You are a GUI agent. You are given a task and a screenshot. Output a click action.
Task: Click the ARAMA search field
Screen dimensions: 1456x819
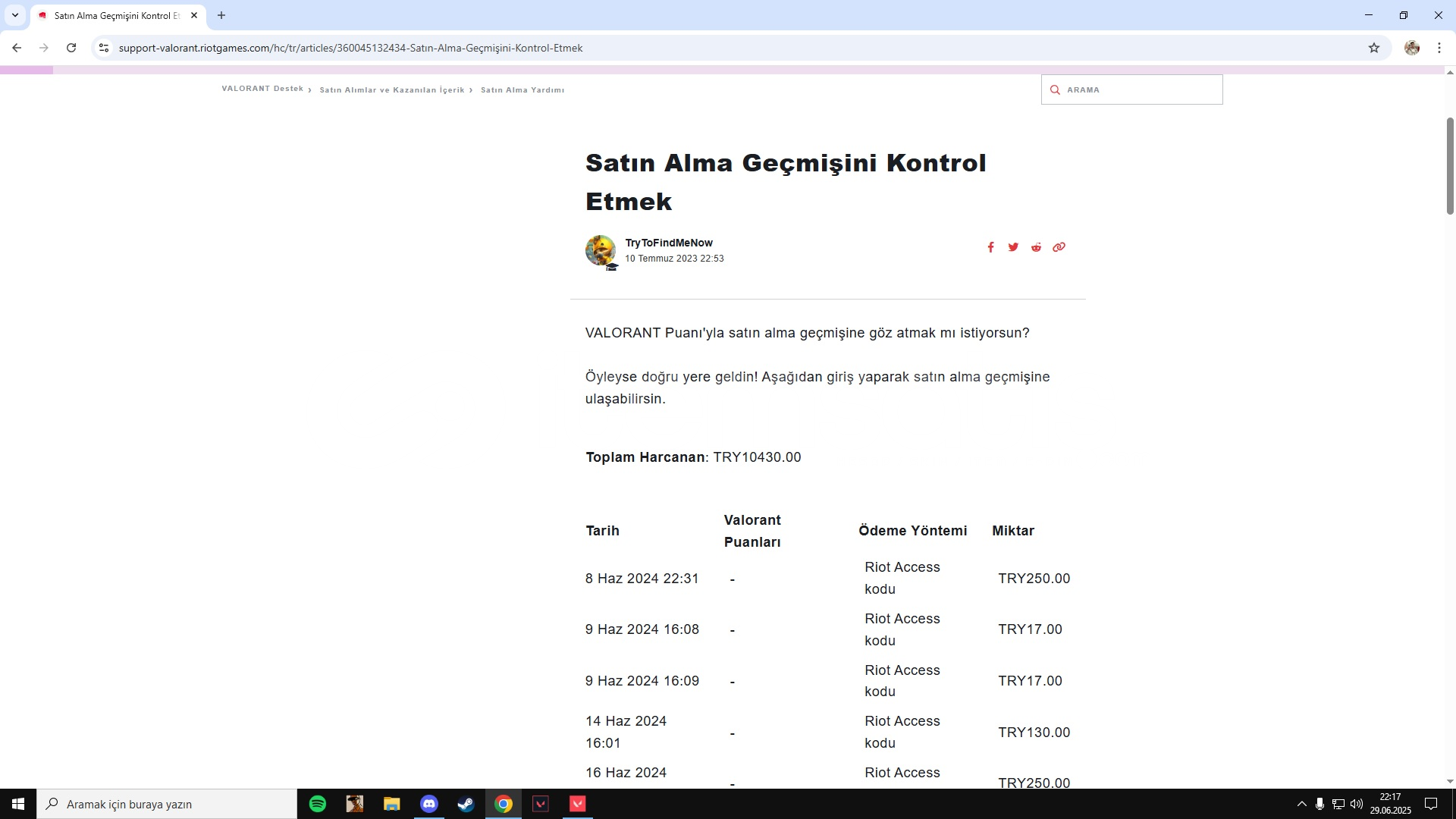pos(1131,89)
